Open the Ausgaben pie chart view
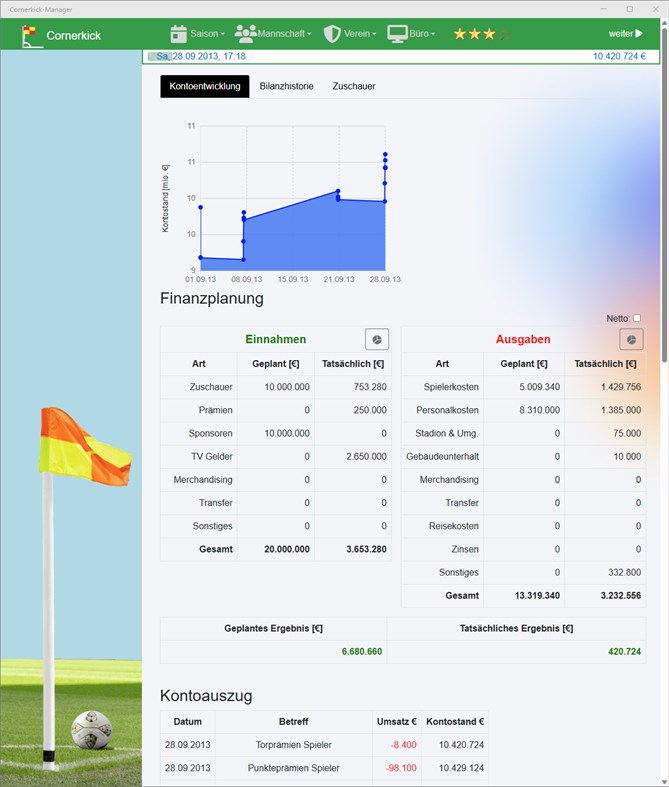 [x=631, y=340]
